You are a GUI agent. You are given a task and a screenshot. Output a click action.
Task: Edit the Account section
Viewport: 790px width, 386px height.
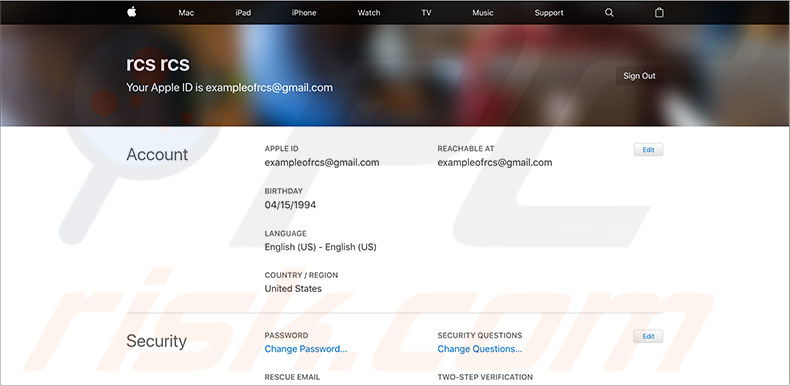tap(648, 150)
